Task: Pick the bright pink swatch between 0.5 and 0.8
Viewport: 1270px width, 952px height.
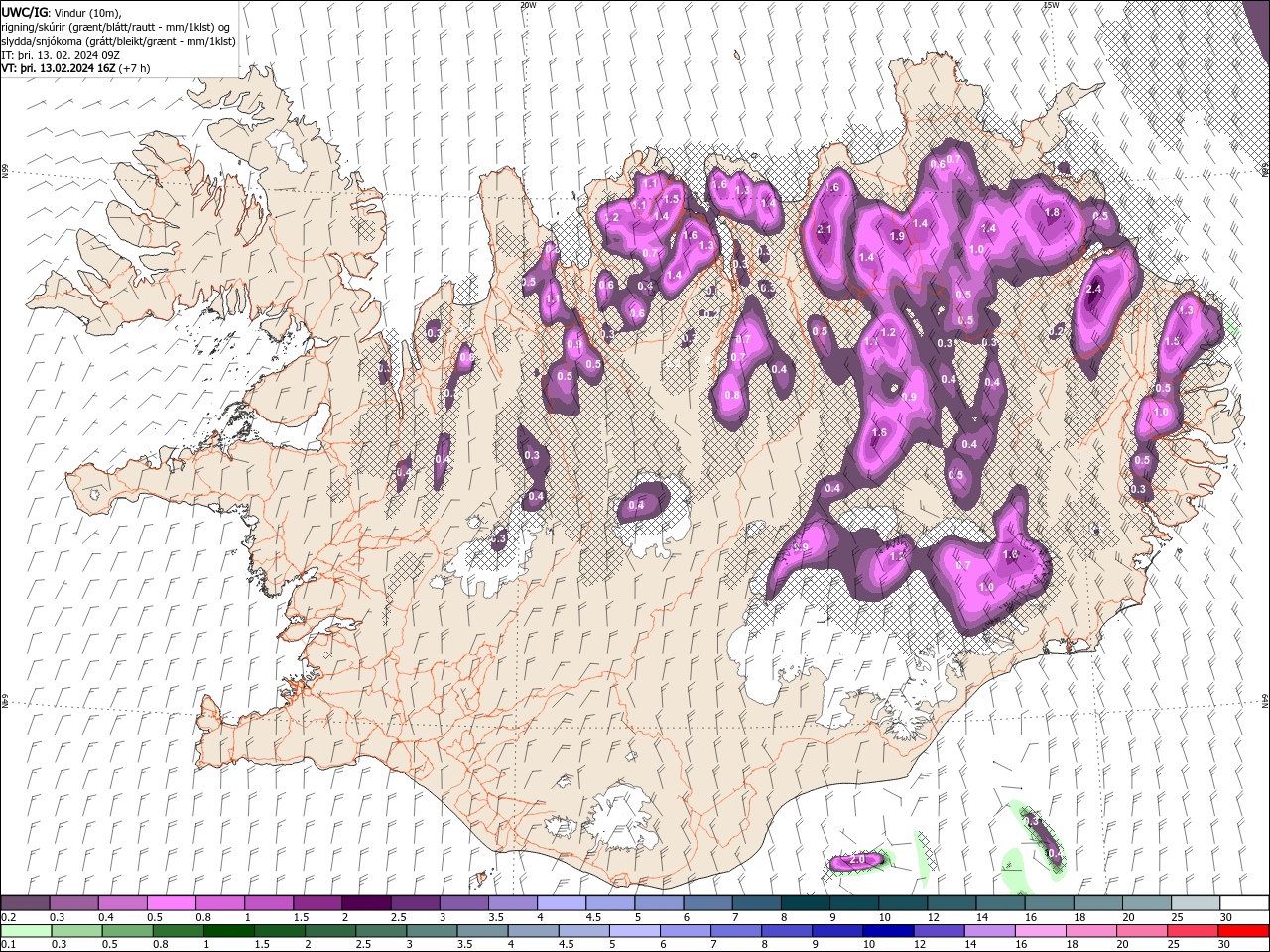Action: click(171, 903)
